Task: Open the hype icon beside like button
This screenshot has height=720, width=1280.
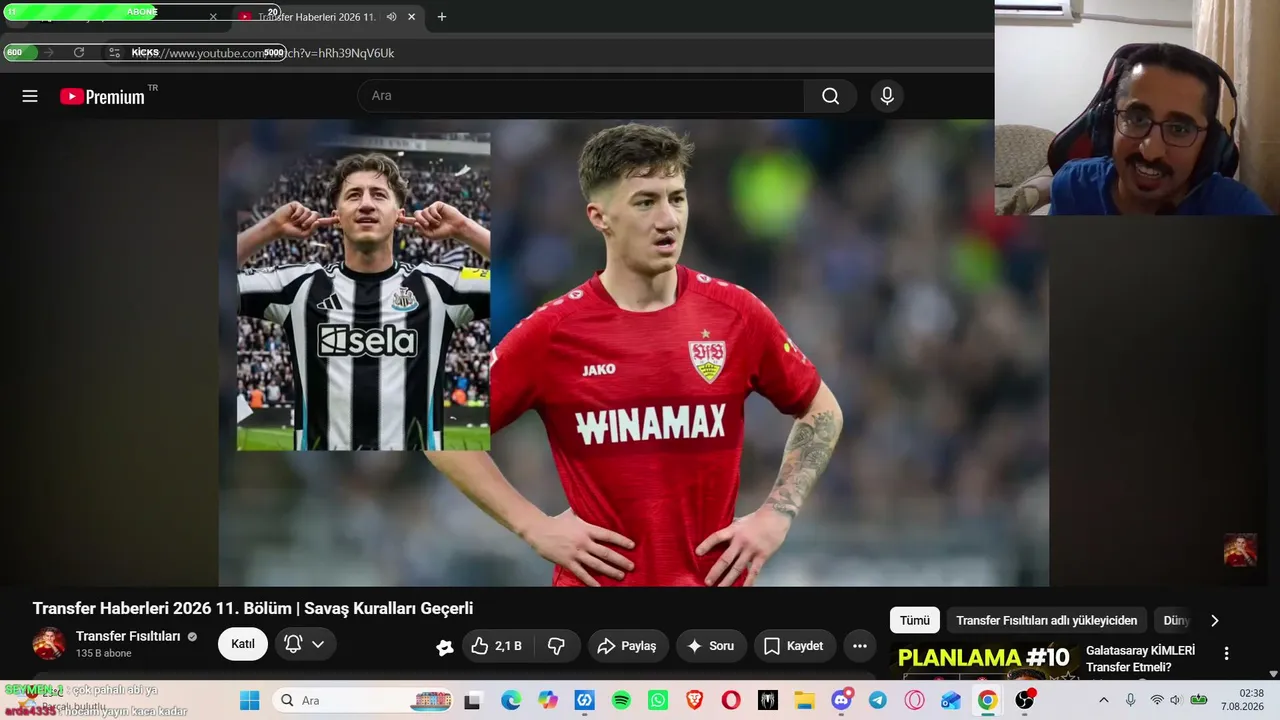Action: click(x=445, y=647)
